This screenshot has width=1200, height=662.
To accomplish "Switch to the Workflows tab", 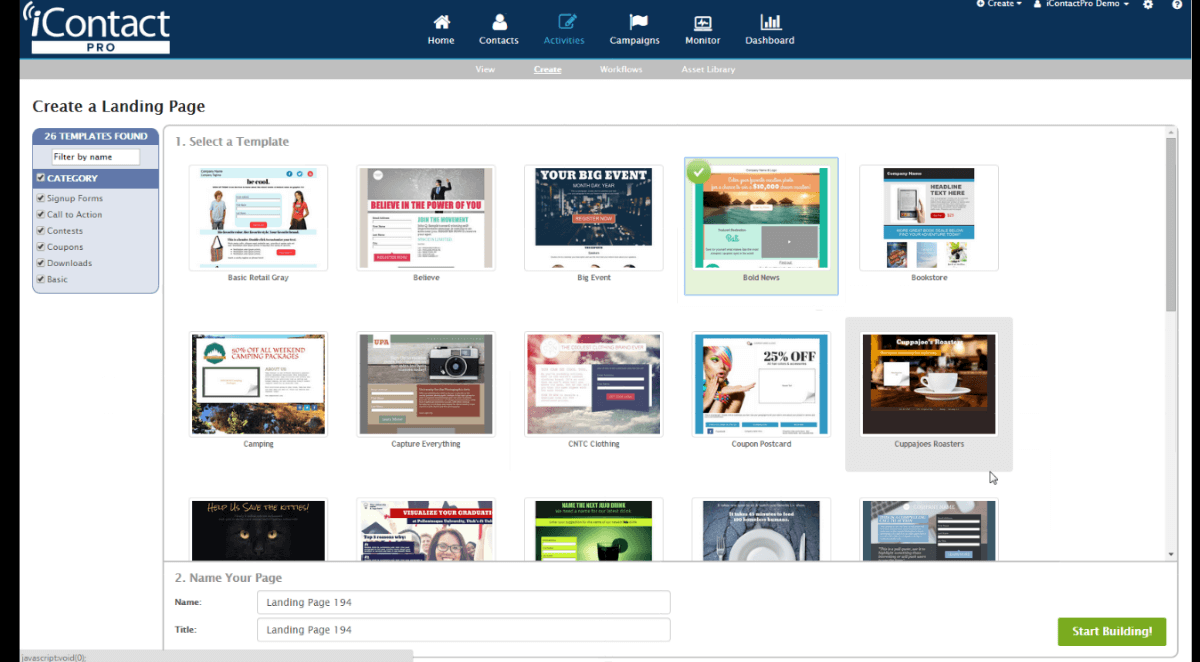I will click(x=620, y=69).
